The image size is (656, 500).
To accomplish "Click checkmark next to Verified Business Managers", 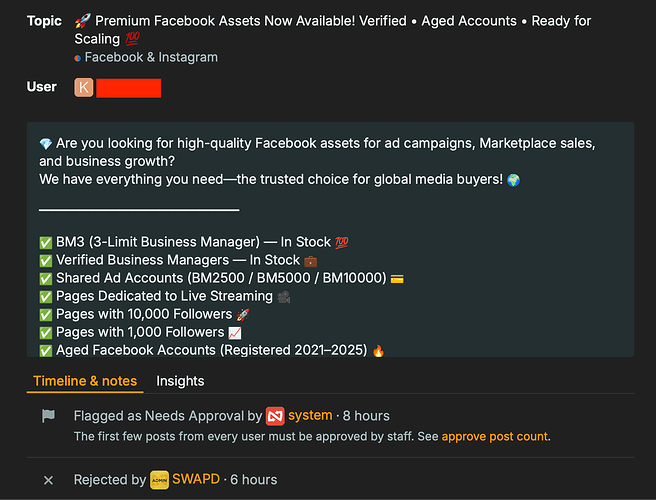I will pyautogui.click(x=46, y=261).
